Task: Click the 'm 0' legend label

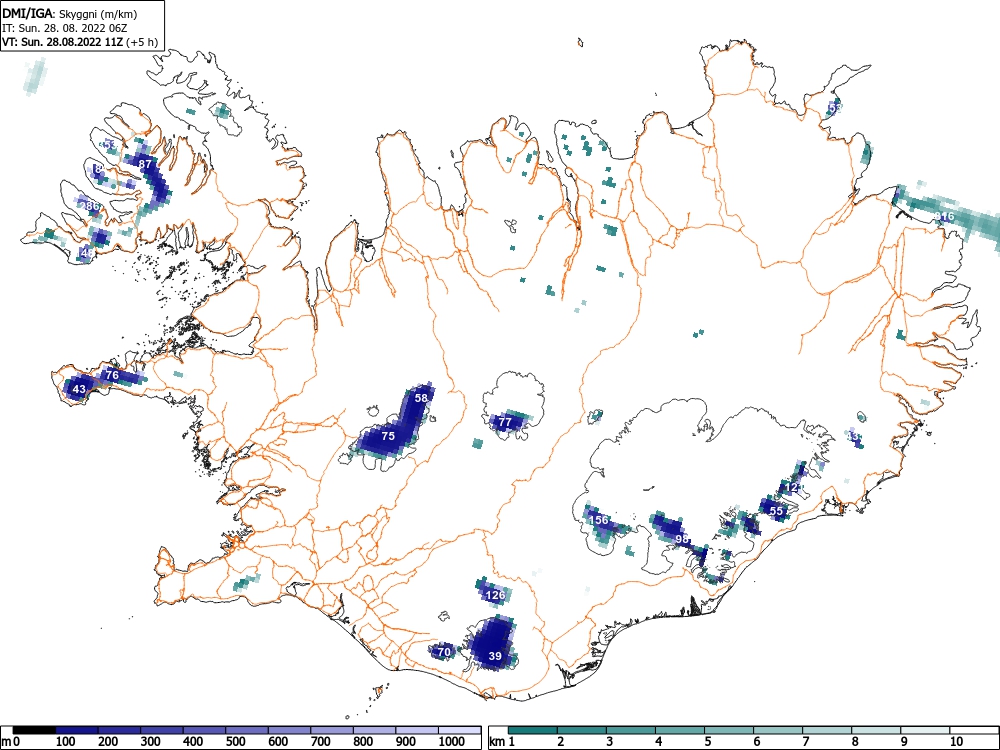Action: pos(11,742)
